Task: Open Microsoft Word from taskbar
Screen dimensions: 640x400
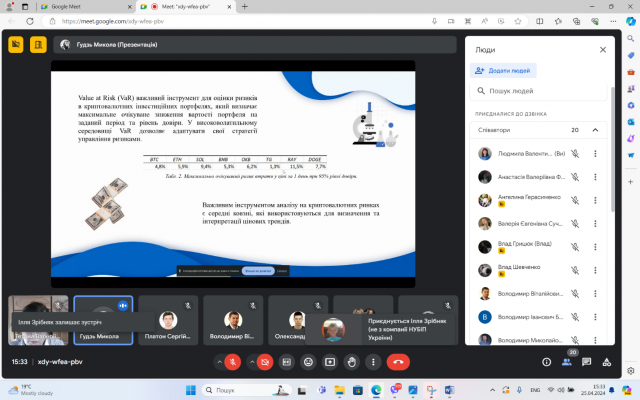Action: (x=449, y=390)
